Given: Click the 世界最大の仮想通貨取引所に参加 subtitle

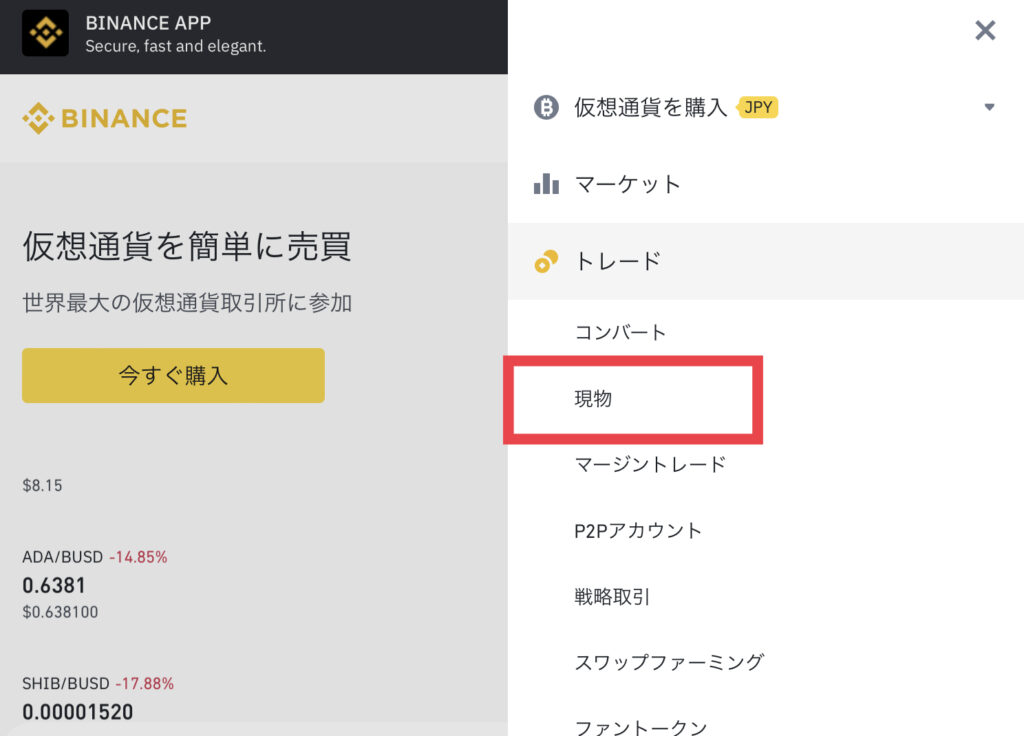Looking at the screenshot, I should coord(187,303).
